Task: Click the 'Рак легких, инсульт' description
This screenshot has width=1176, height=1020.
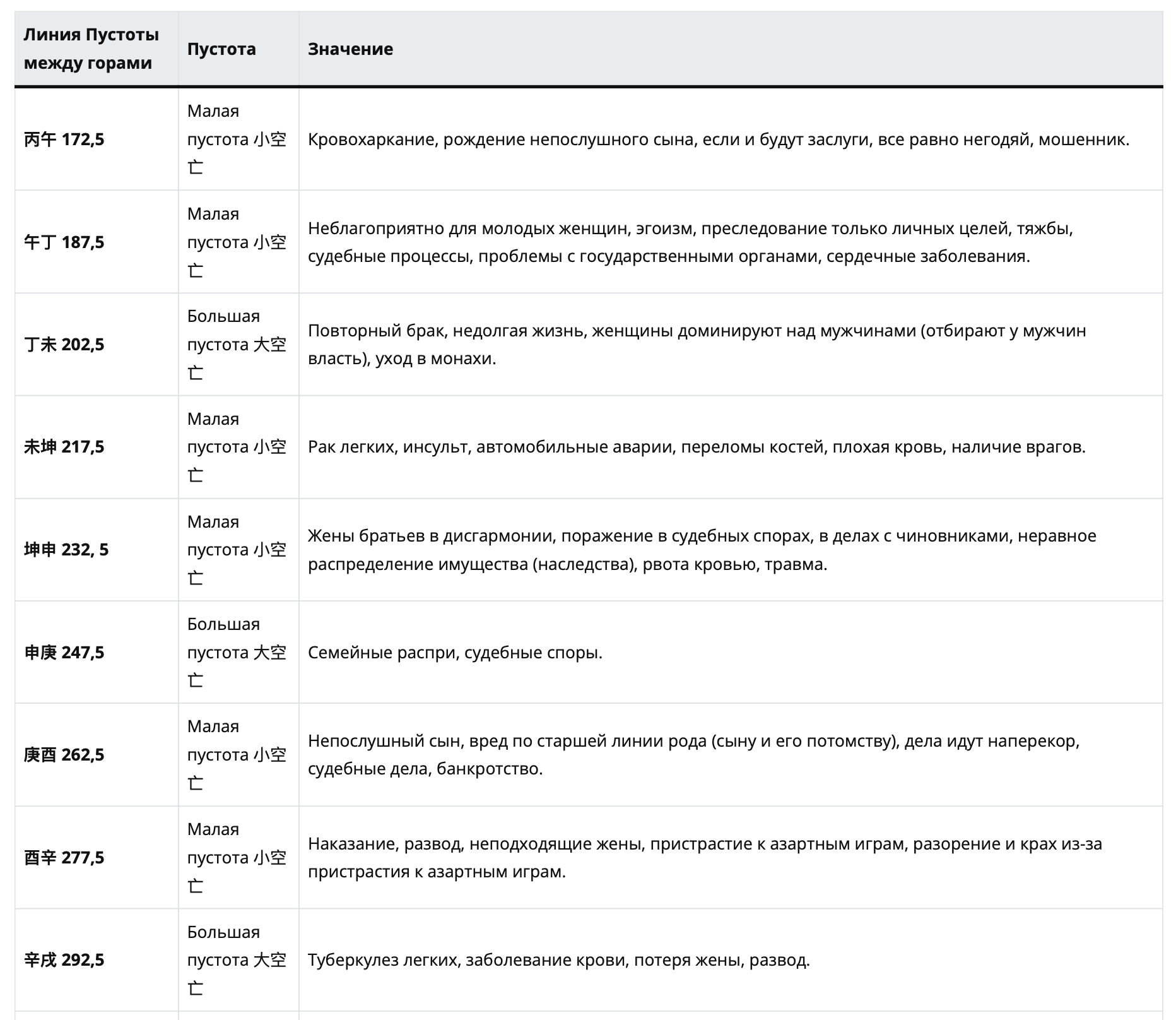Action: coord(697,447)
